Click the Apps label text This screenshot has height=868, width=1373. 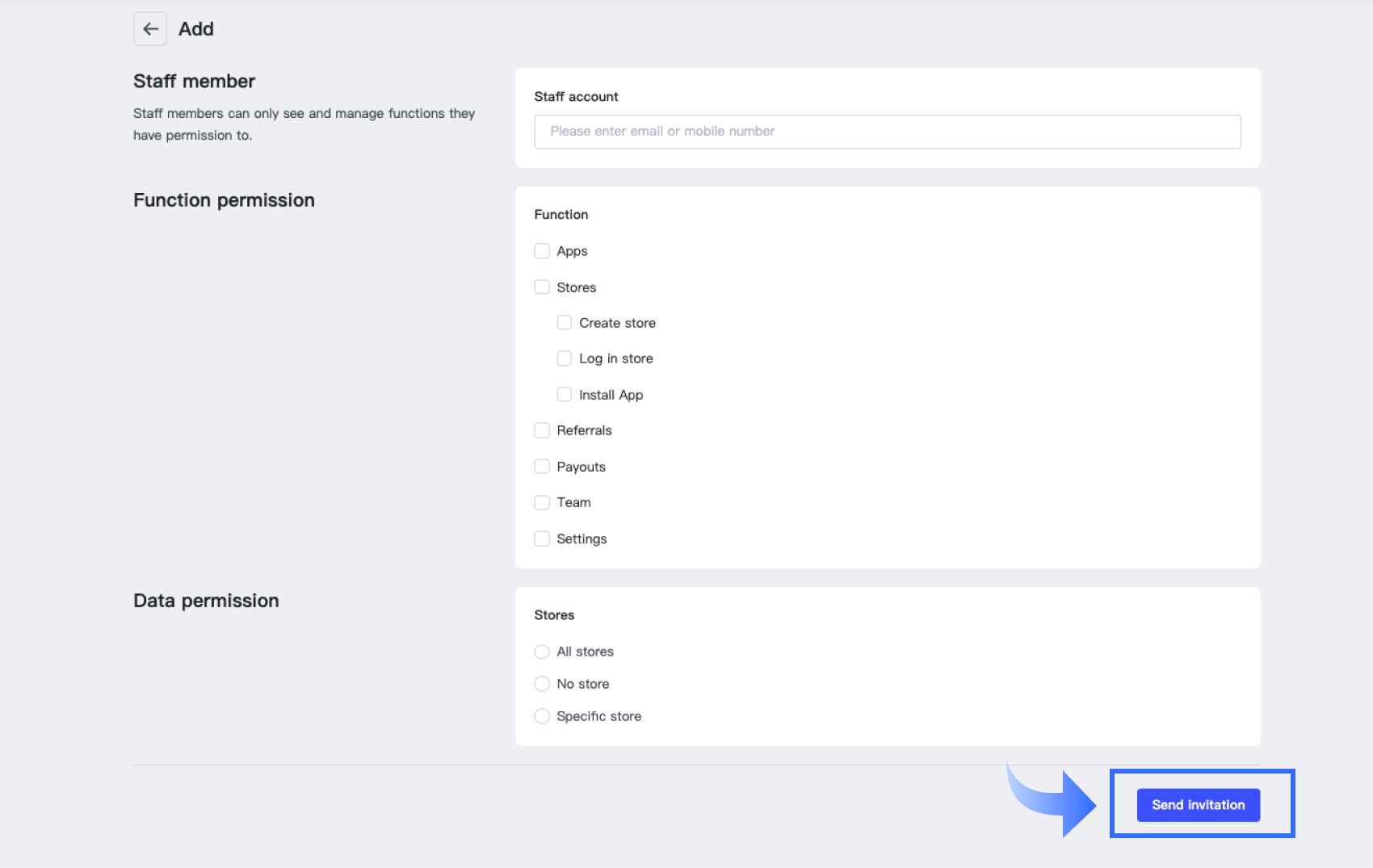click(x=572, y=251)
